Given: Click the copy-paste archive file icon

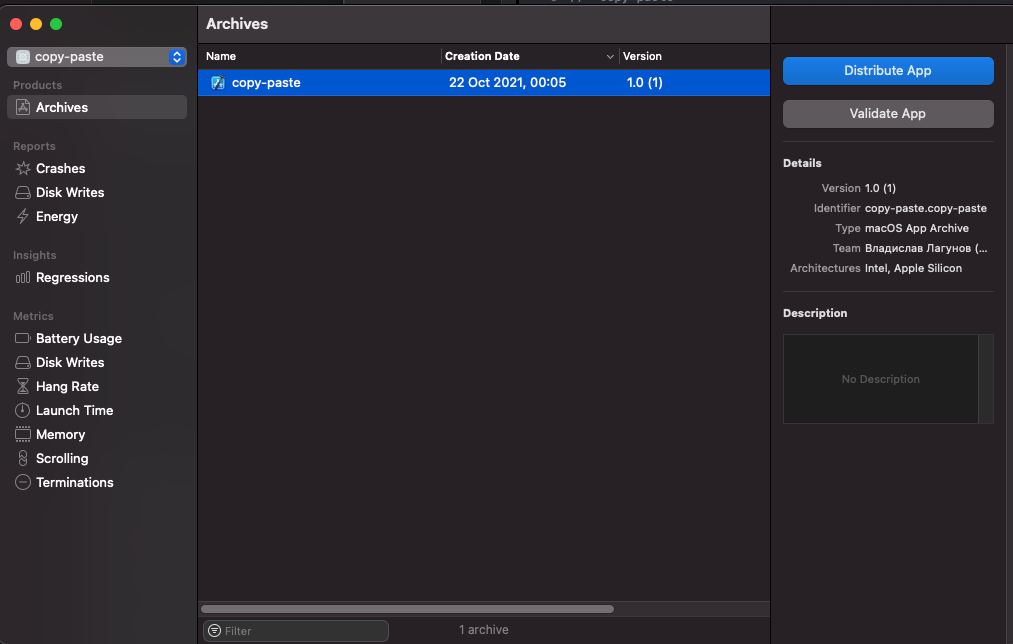Looking at the screenshot, I should [x=218, y=83].
